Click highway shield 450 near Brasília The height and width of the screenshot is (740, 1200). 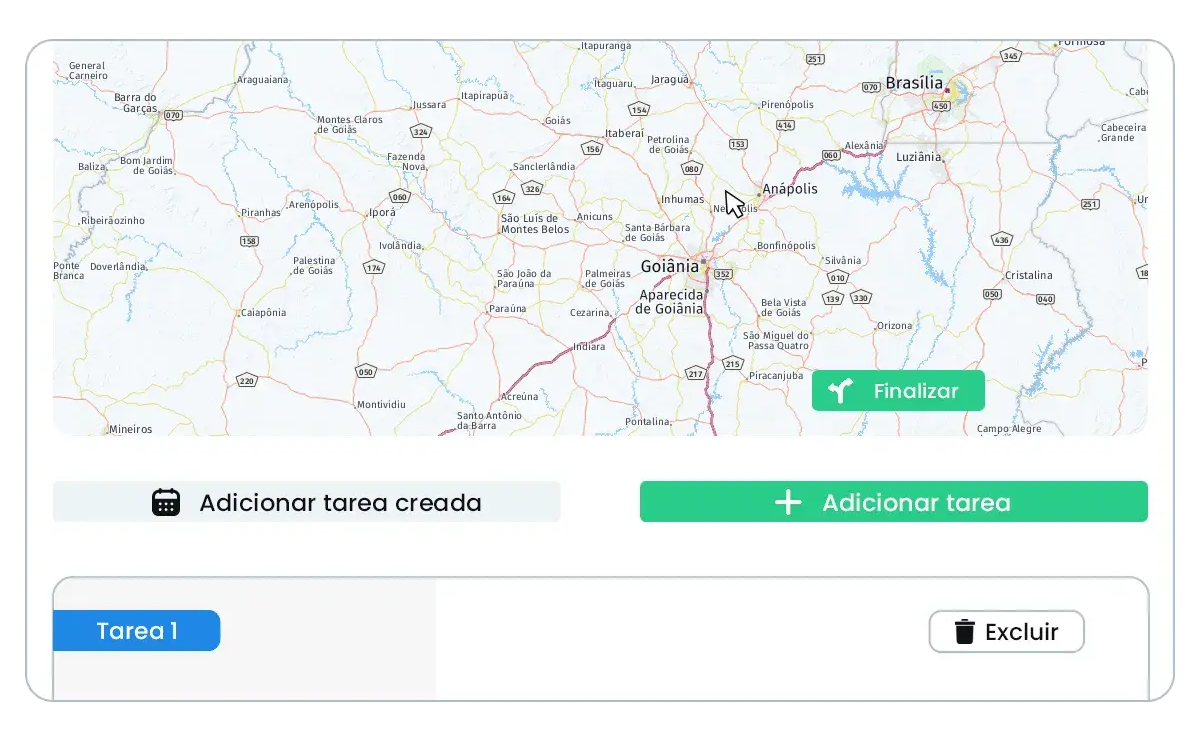click(940, 106)
